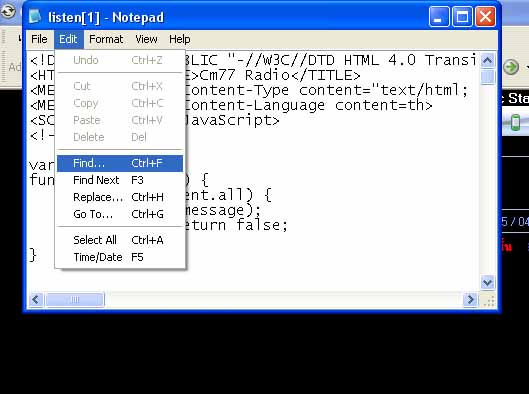
Task: Click the vertical scrollbar down arrow
Action: click(487, 282)
